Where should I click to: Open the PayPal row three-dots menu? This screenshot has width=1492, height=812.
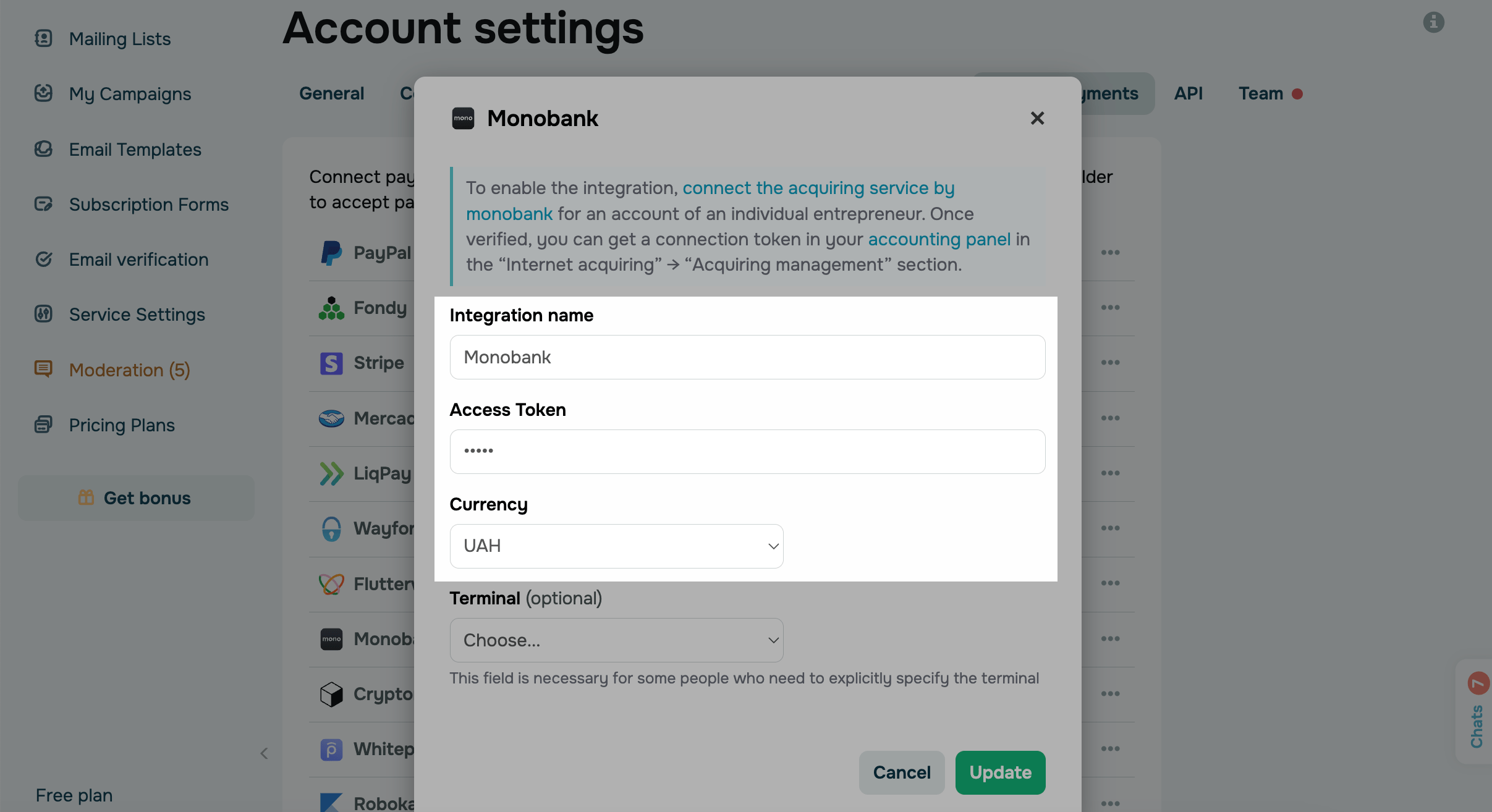[1110, 252]
